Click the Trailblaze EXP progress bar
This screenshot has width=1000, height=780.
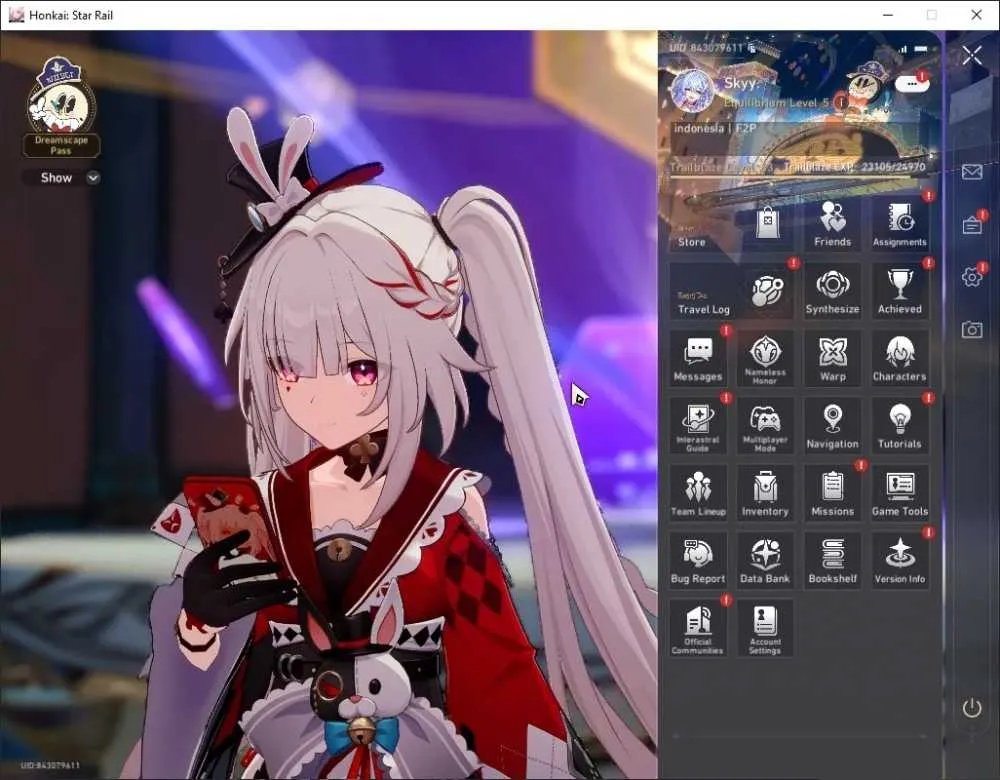pos(797,175)
